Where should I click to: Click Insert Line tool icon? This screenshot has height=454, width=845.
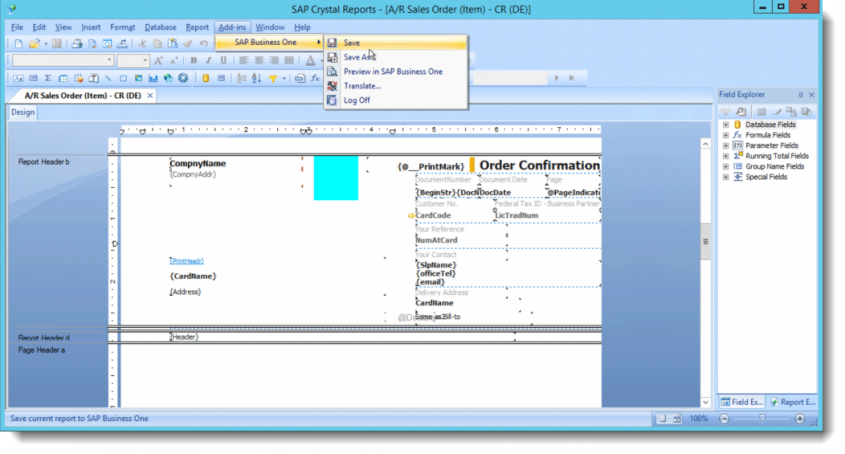click(108, 78)
